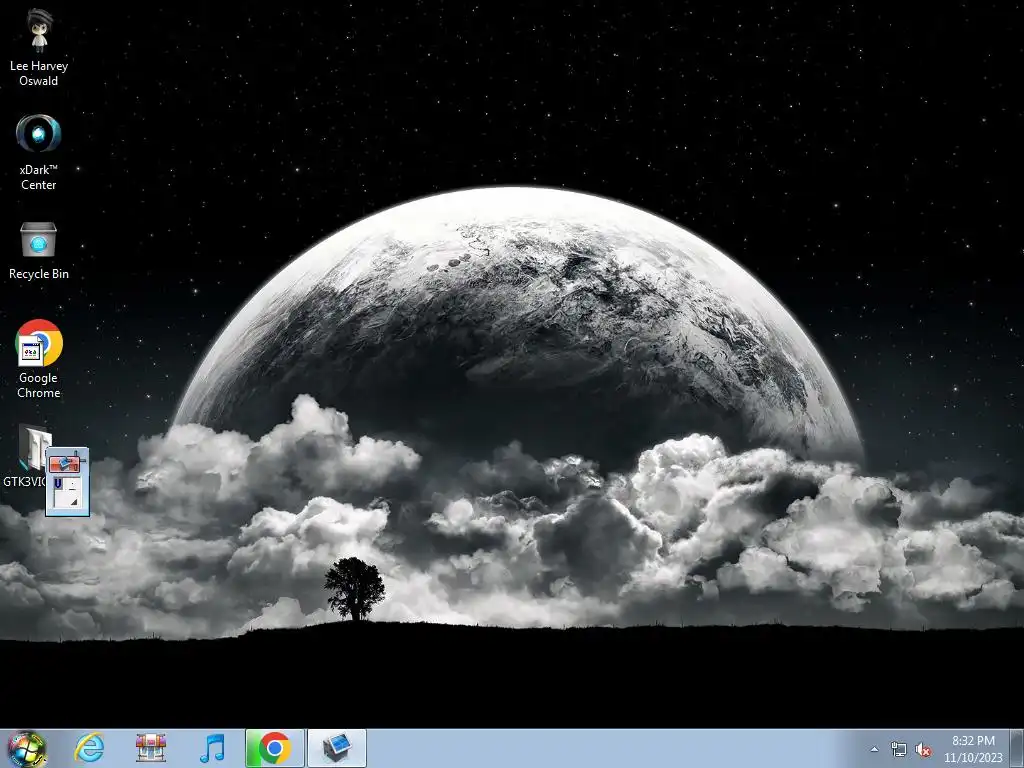Open the store shopfront taskbar icon
The width and height of the screenshot is (1024, 768).
click(151, 748)
